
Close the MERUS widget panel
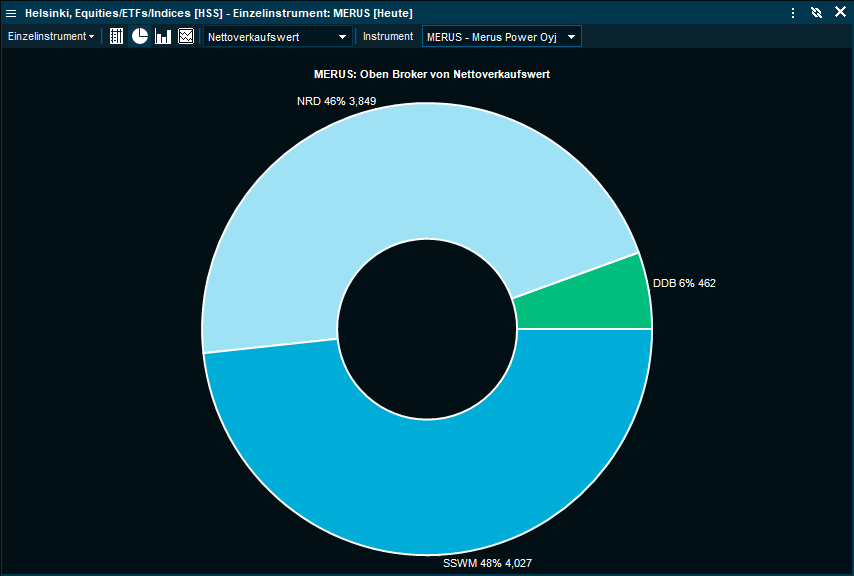(x=840, y=12)
